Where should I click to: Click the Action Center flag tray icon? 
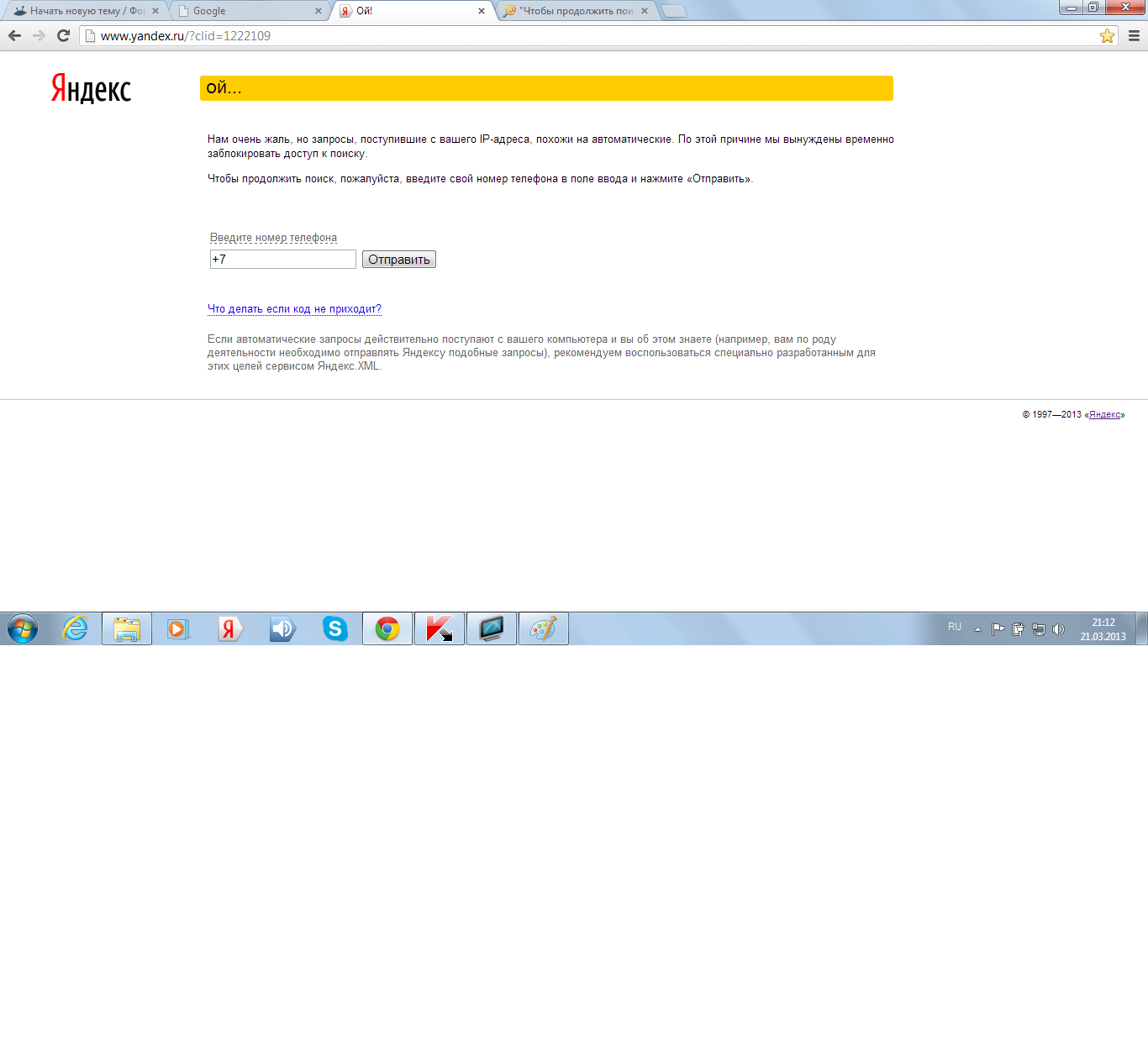point(998,629)
